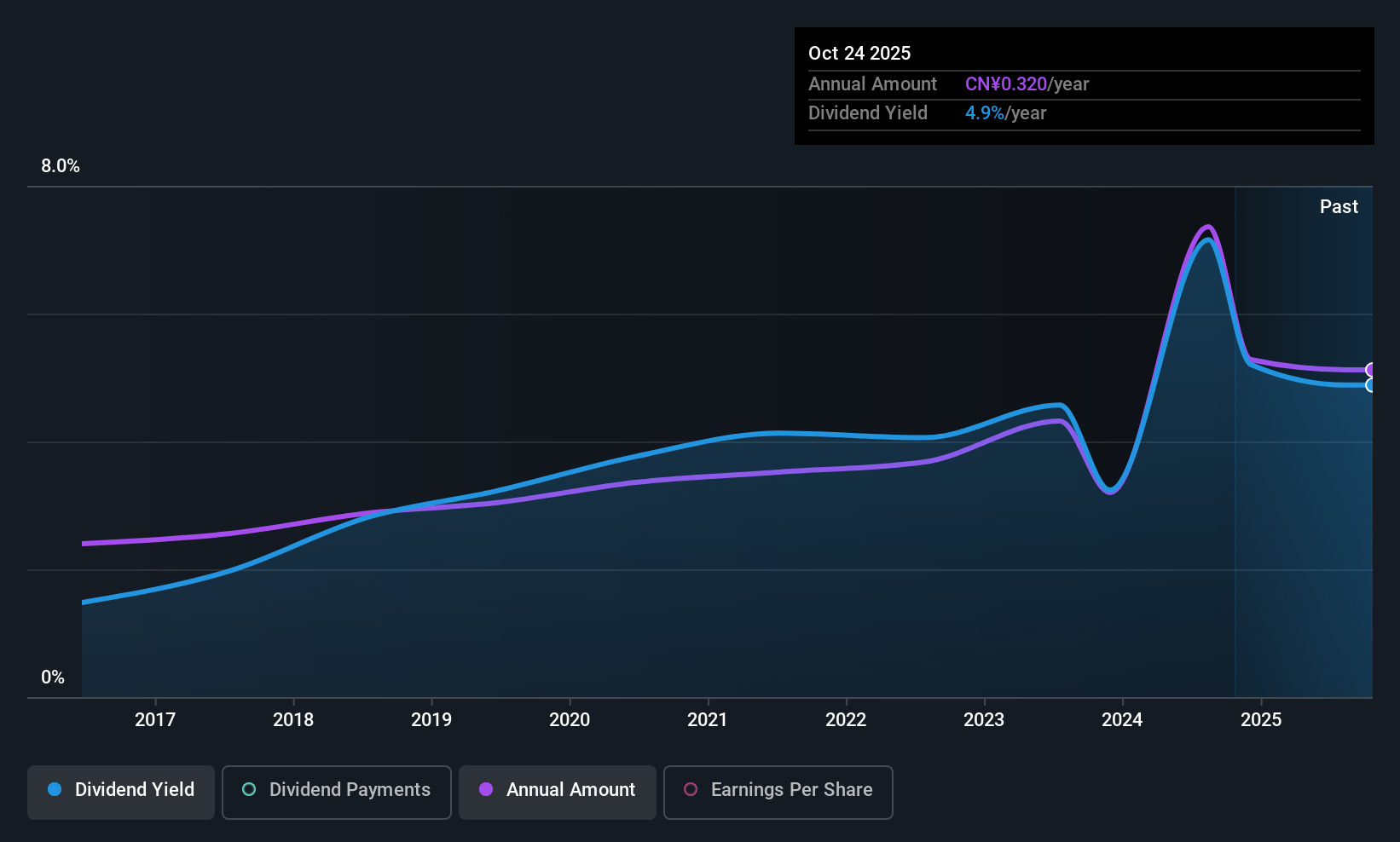1400x842 pixels.
Task: Click the 4.9%/year dividend yield value
Action: click(x=1005, y=113)
